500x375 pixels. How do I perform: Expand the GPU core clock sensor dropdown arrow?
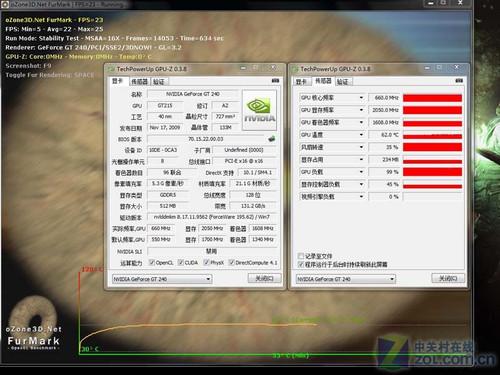pyautogui.click(x=361, y=98)
